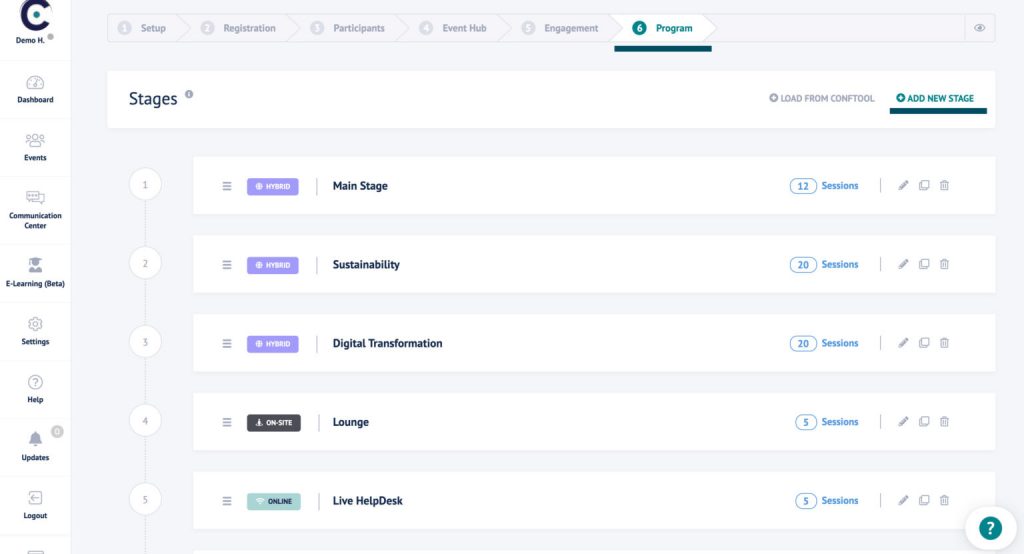Click the Online badge on Live HelpDesk
The width and height of the screenshot is (1024, 554).
click(x=274, y=501)
